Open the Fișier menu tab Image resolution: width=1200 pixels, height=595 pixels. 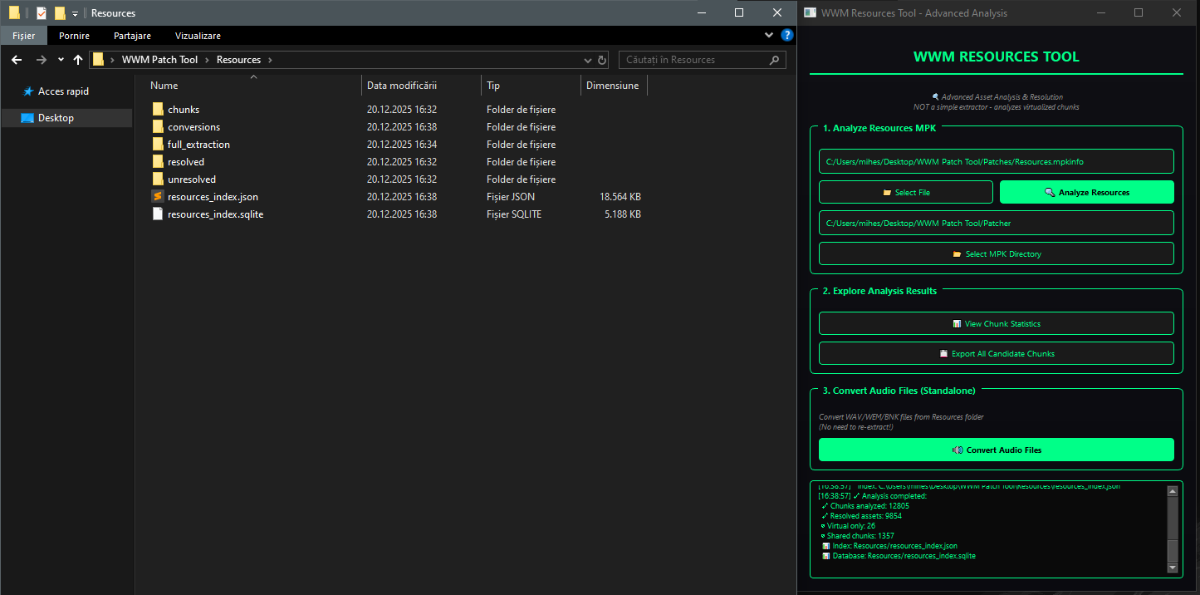pos(23,35)
